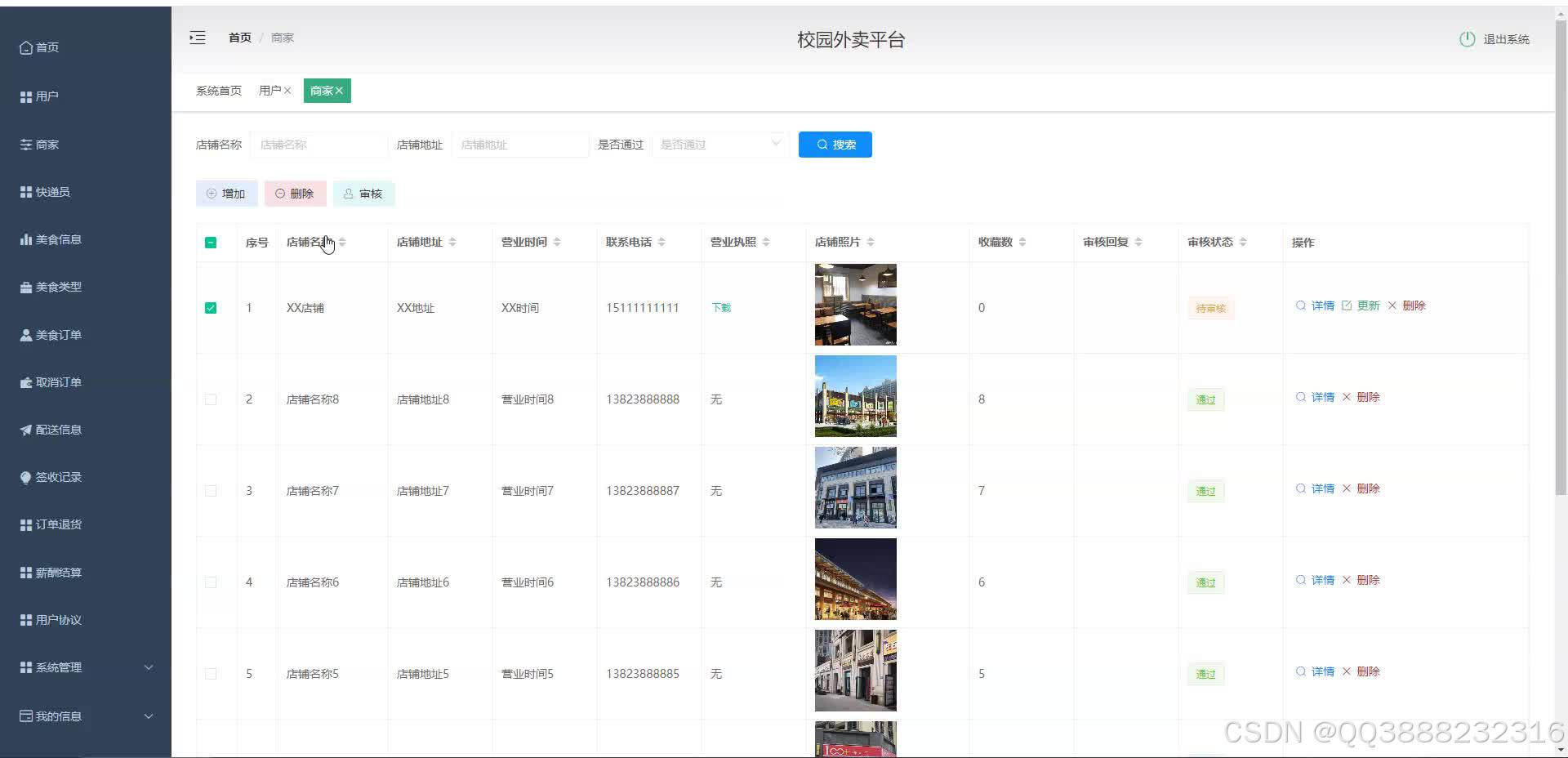Open 美食订单 person icon

(x=26, y=335)
